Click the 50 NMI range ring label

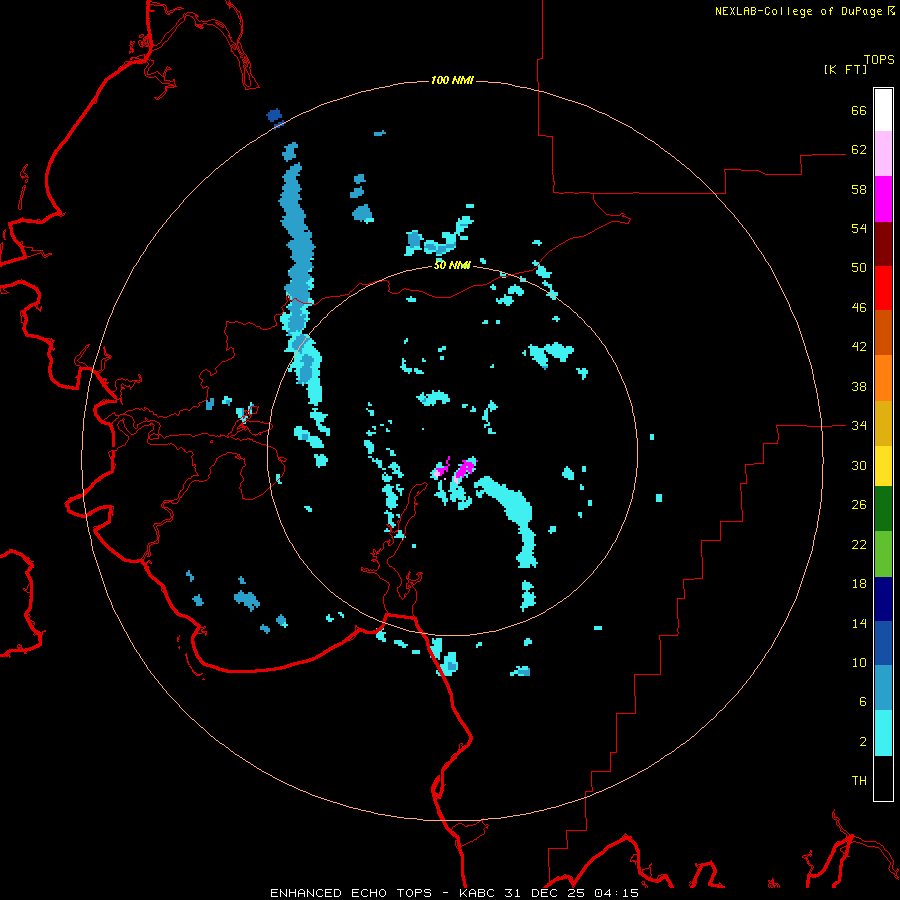click(452, 265)
